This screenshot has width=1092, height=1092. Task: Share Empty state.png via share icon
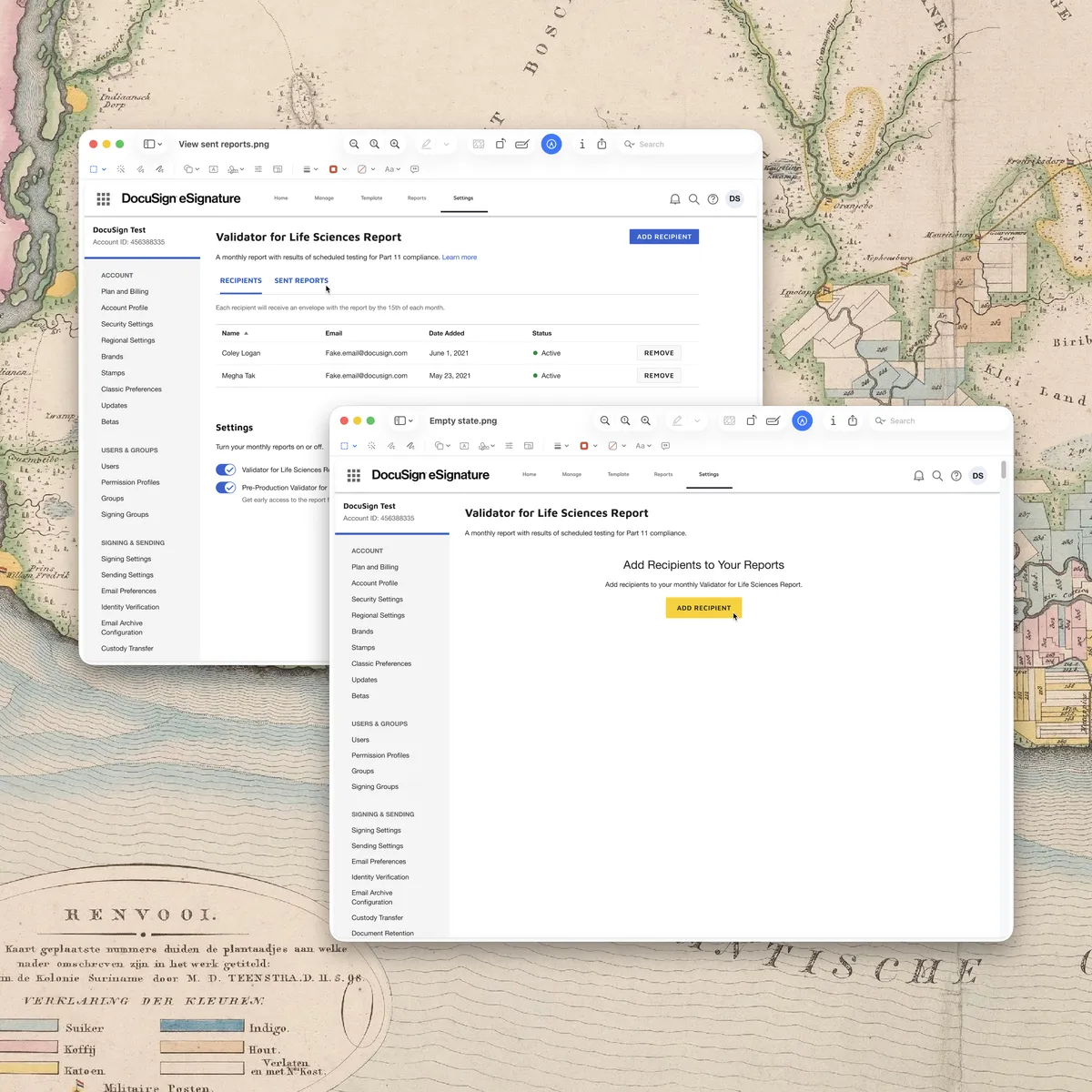pos(853,420)
